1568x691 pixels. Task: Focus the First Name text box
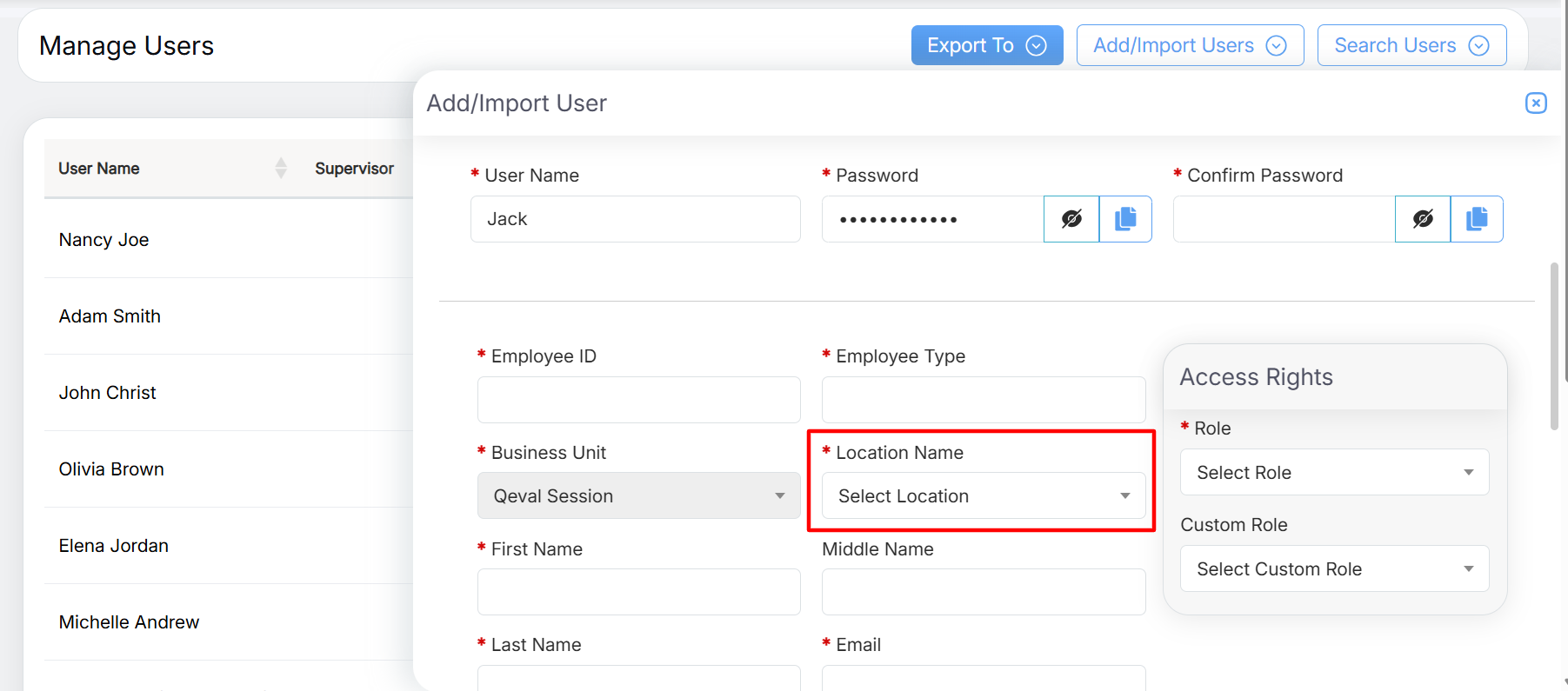(x=638, y=592)
